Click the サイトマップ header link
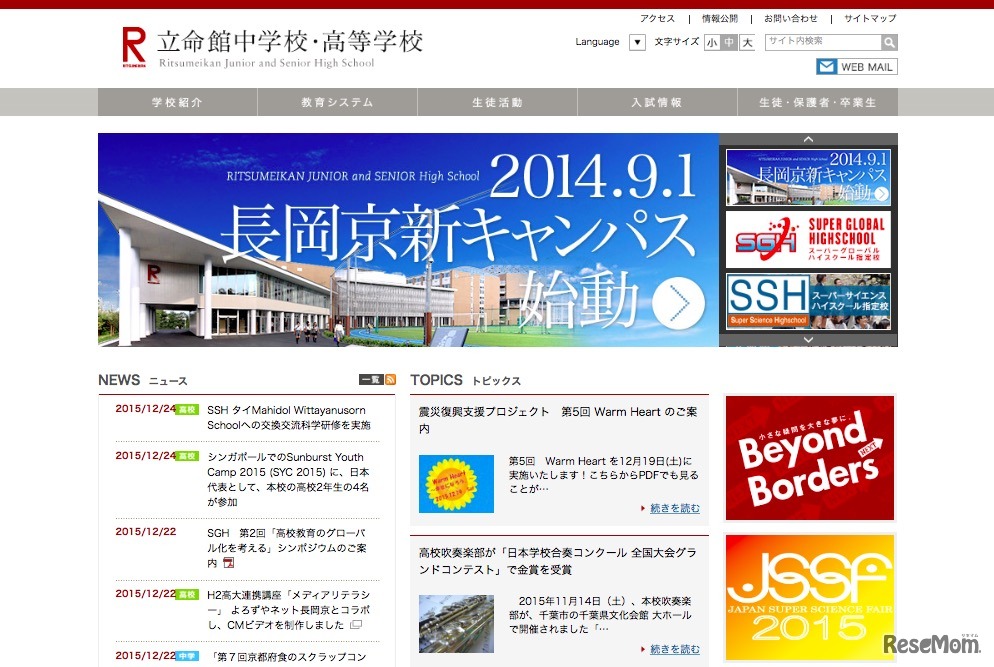The image size is (994, 667). [x=870, y=18]
